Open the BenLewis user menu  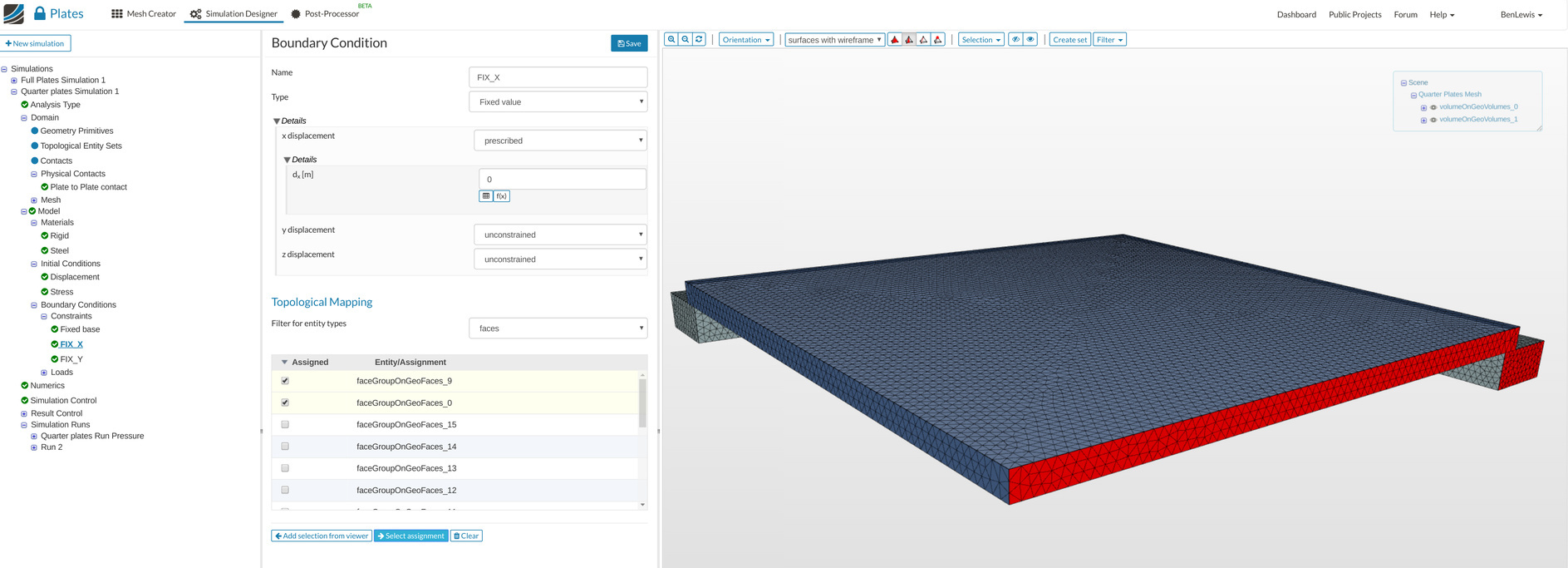pos(1521,14)
